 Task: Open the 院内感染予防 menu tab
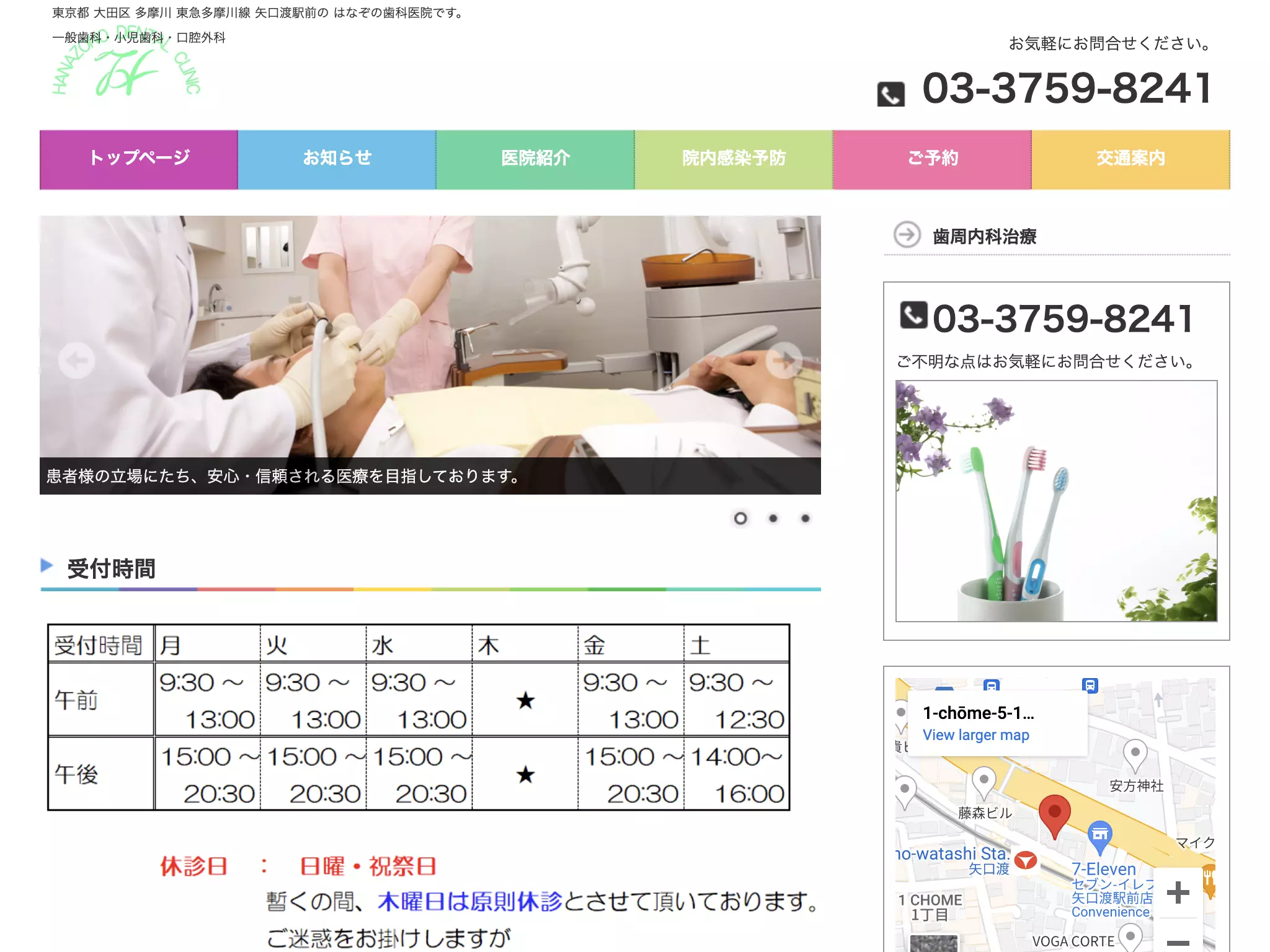pos(734,159)
